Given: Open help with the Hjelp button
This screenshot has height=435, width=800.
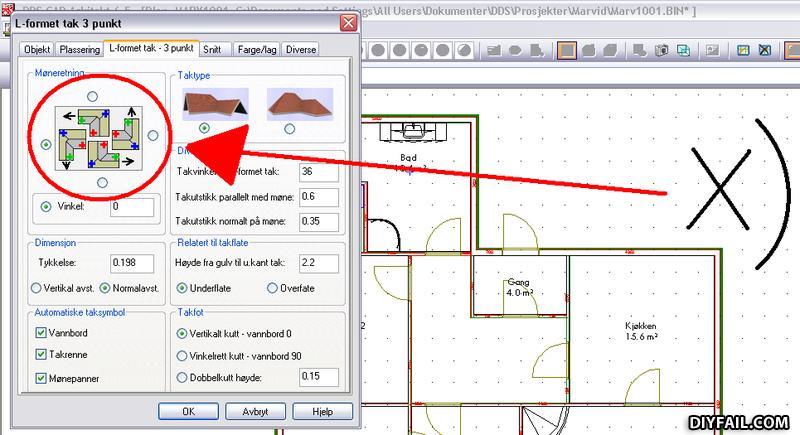Looking at the screenshot, I should (322, 411).
